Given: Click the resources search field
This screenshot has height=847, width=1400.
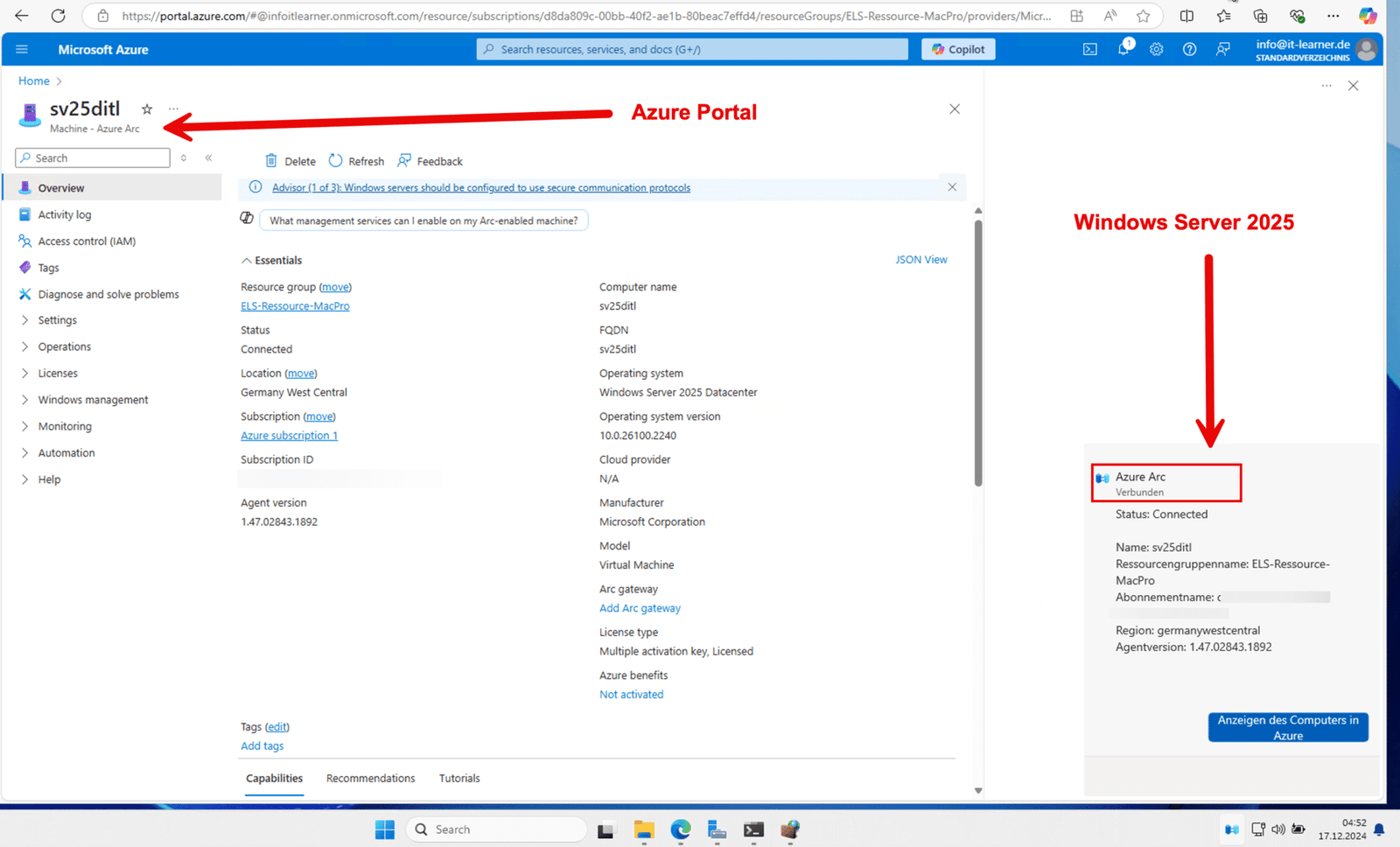Looking at the screenshot, I should (x=691, y=49).
